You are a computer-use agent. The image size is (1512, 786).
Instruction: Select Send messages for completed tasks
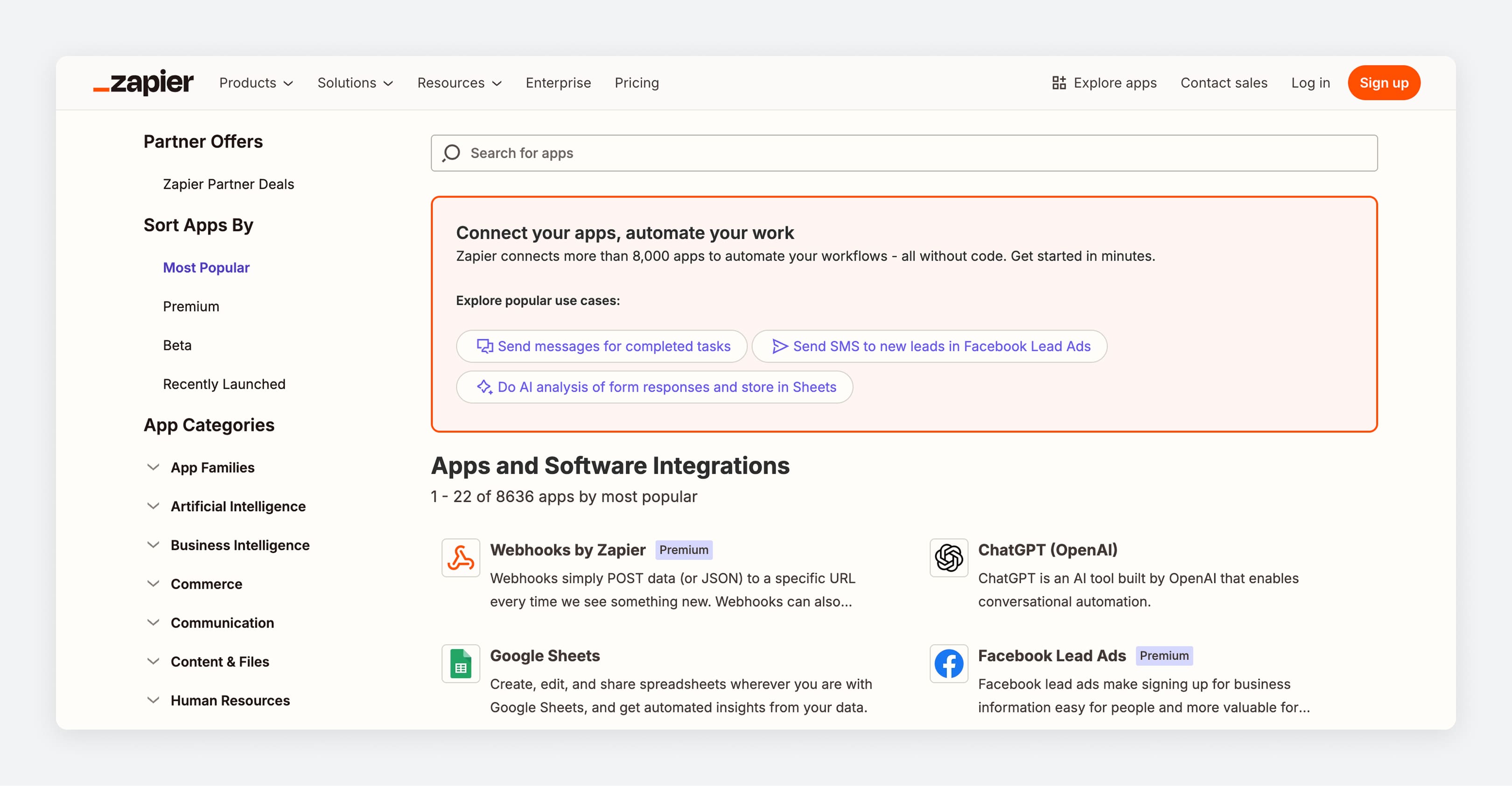coord(602,346)
